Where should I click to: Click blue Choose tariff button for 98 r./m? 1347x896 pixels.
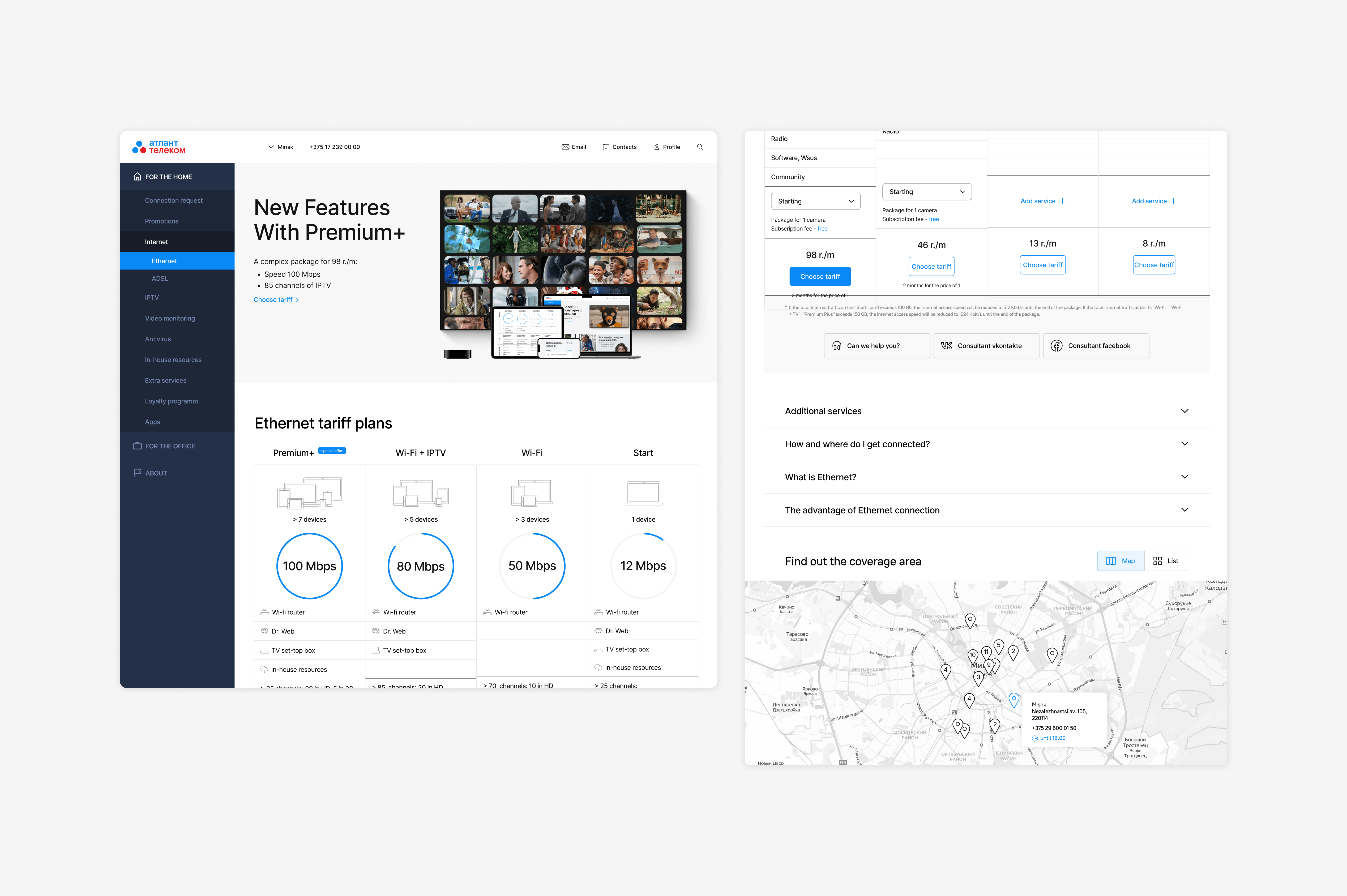pos(820,277)
